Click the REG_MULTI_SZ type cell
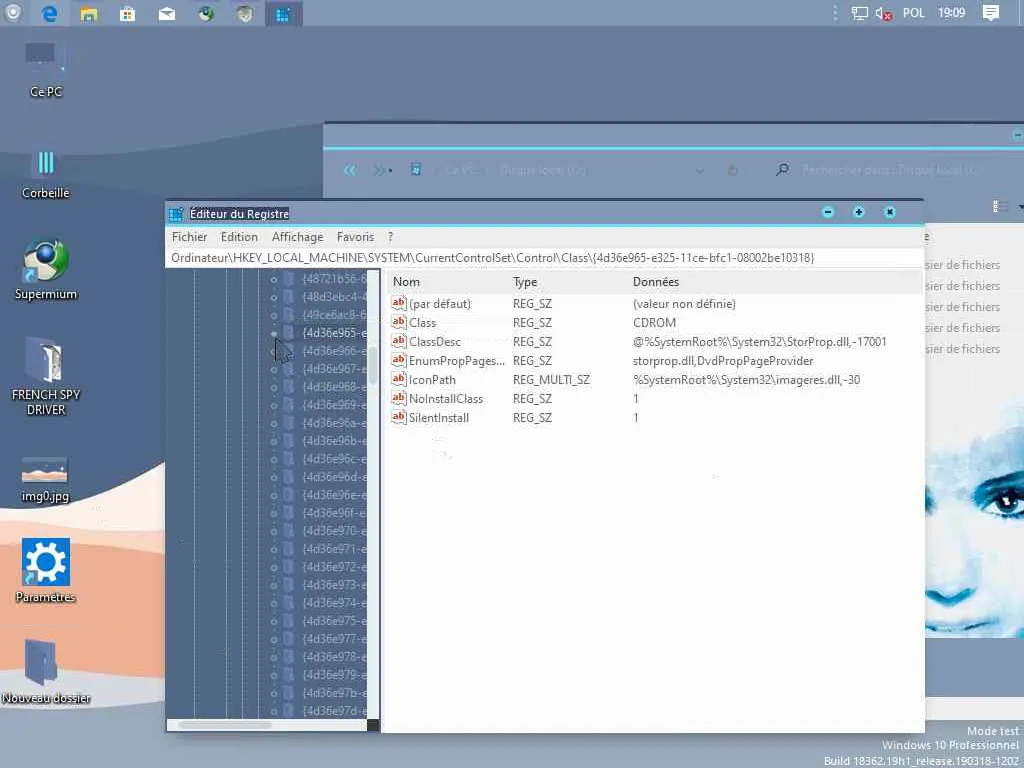Image resolution: width=1024 pixels, height=768 pixels. tap(551, 379)
